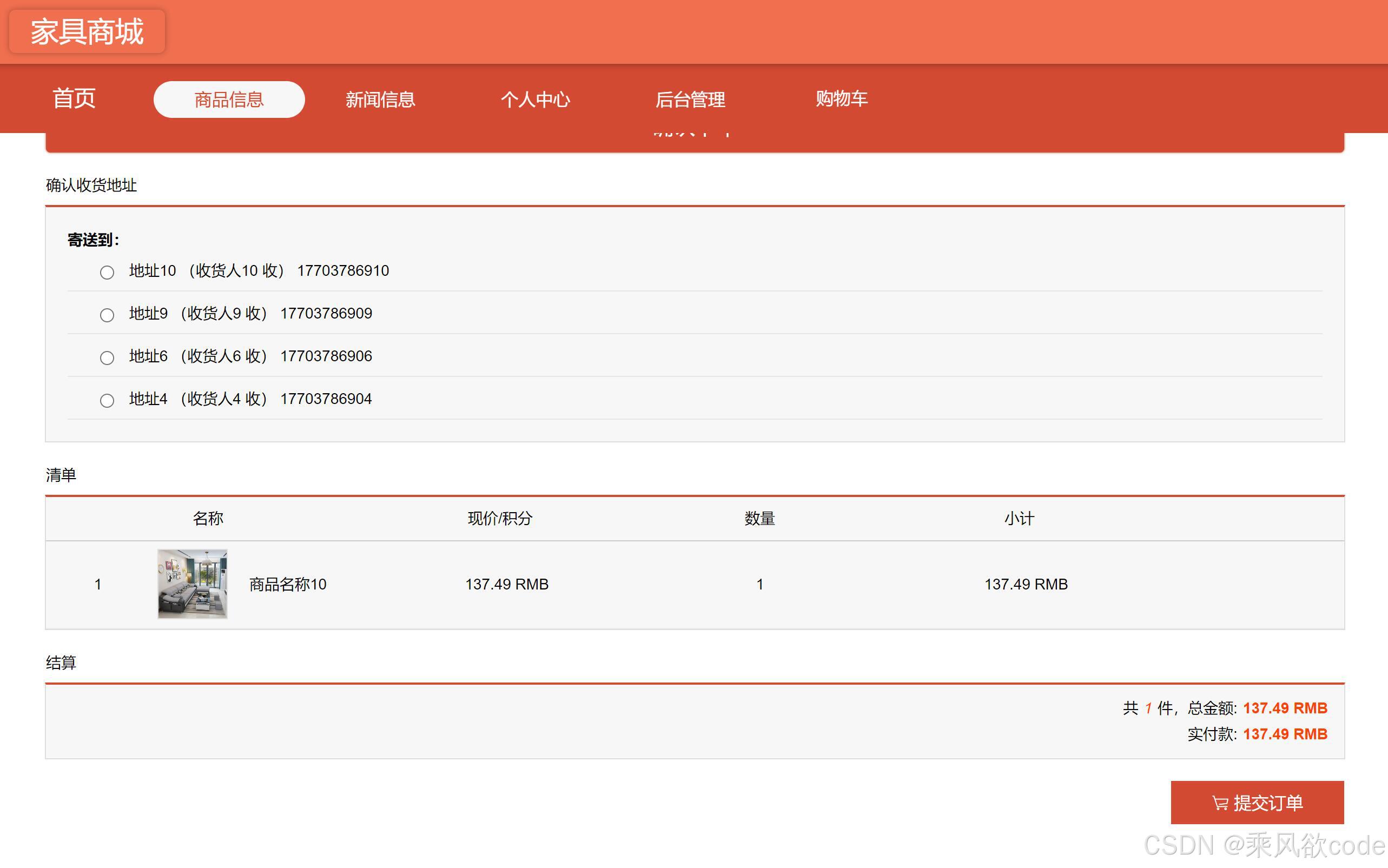Click the 地址10 收货人10 address text
The height and width of the screenshot is (868, 1388).
click(x=207, y=271)
